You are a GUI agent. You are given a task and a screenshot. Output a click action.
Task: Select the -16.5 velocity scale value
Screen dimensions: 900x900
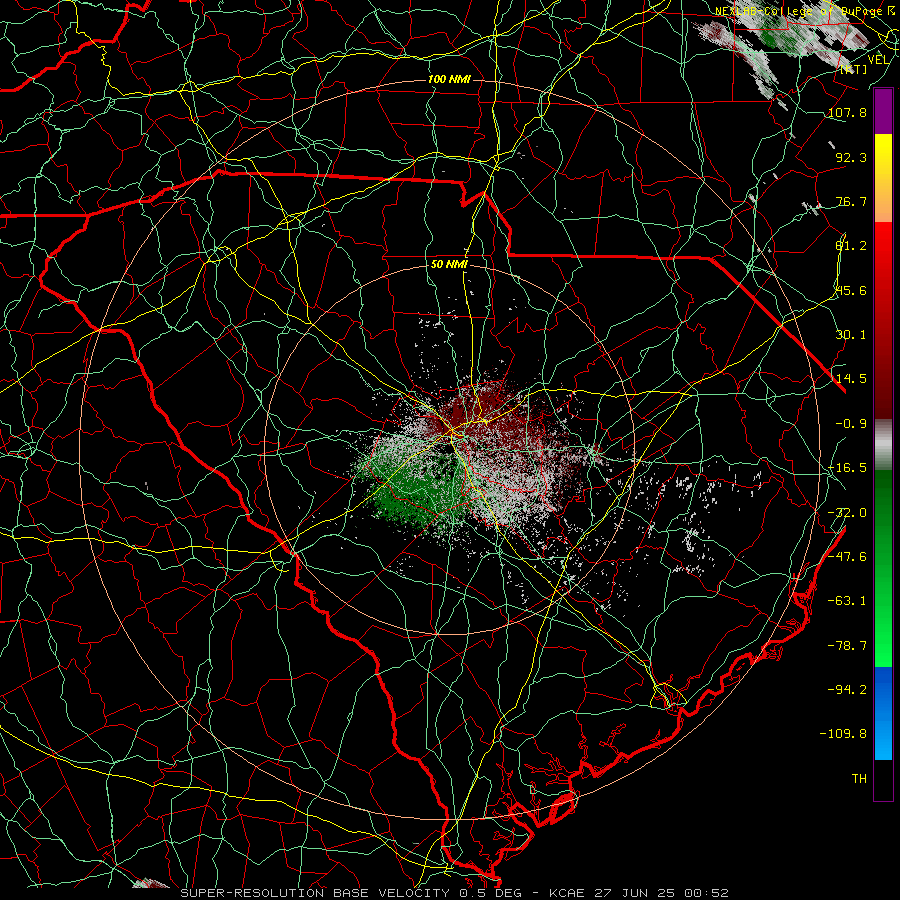(x=847, y=468)
